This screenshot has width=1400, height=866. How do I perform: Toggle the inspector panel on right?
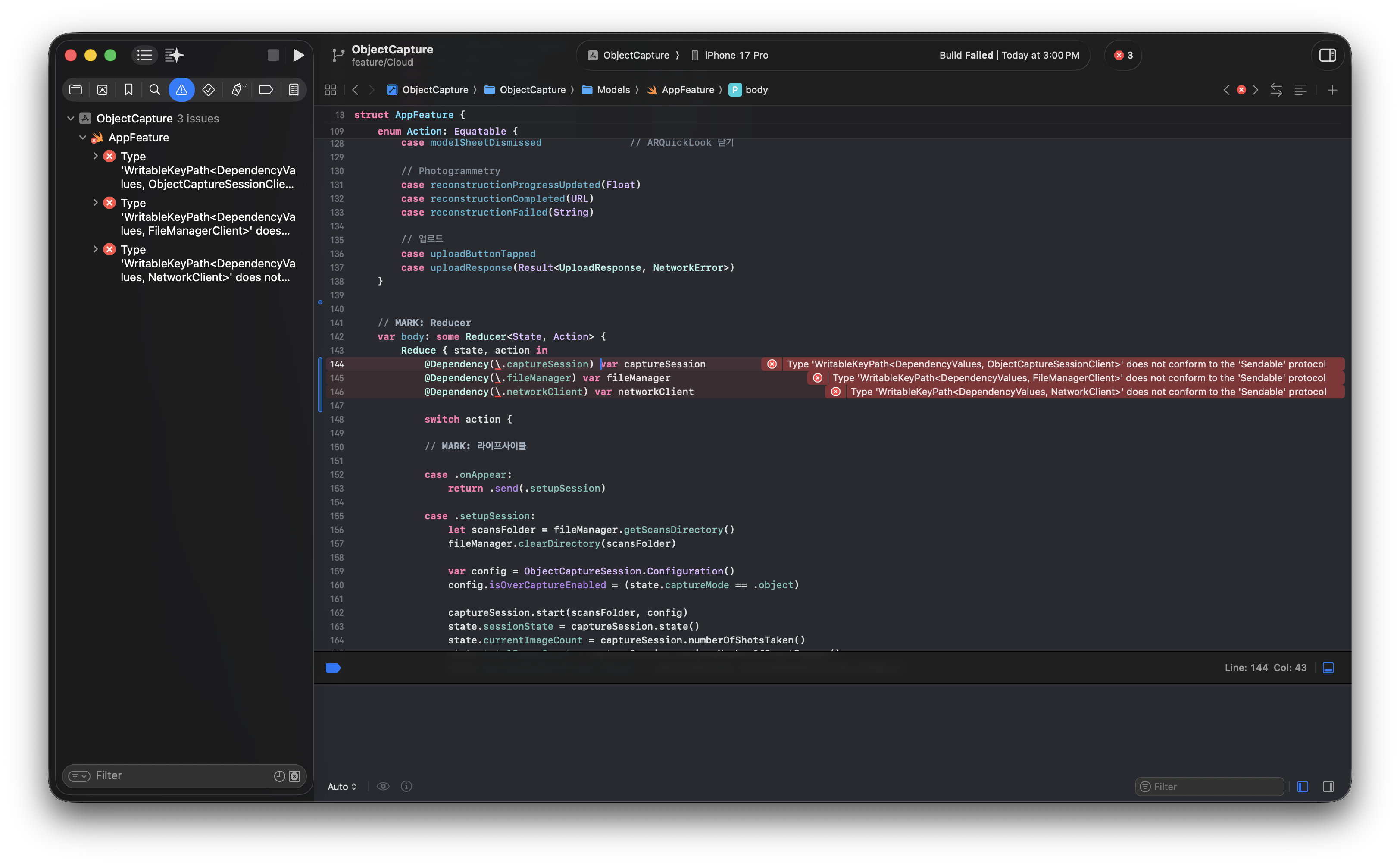(x=1327, y=55)
